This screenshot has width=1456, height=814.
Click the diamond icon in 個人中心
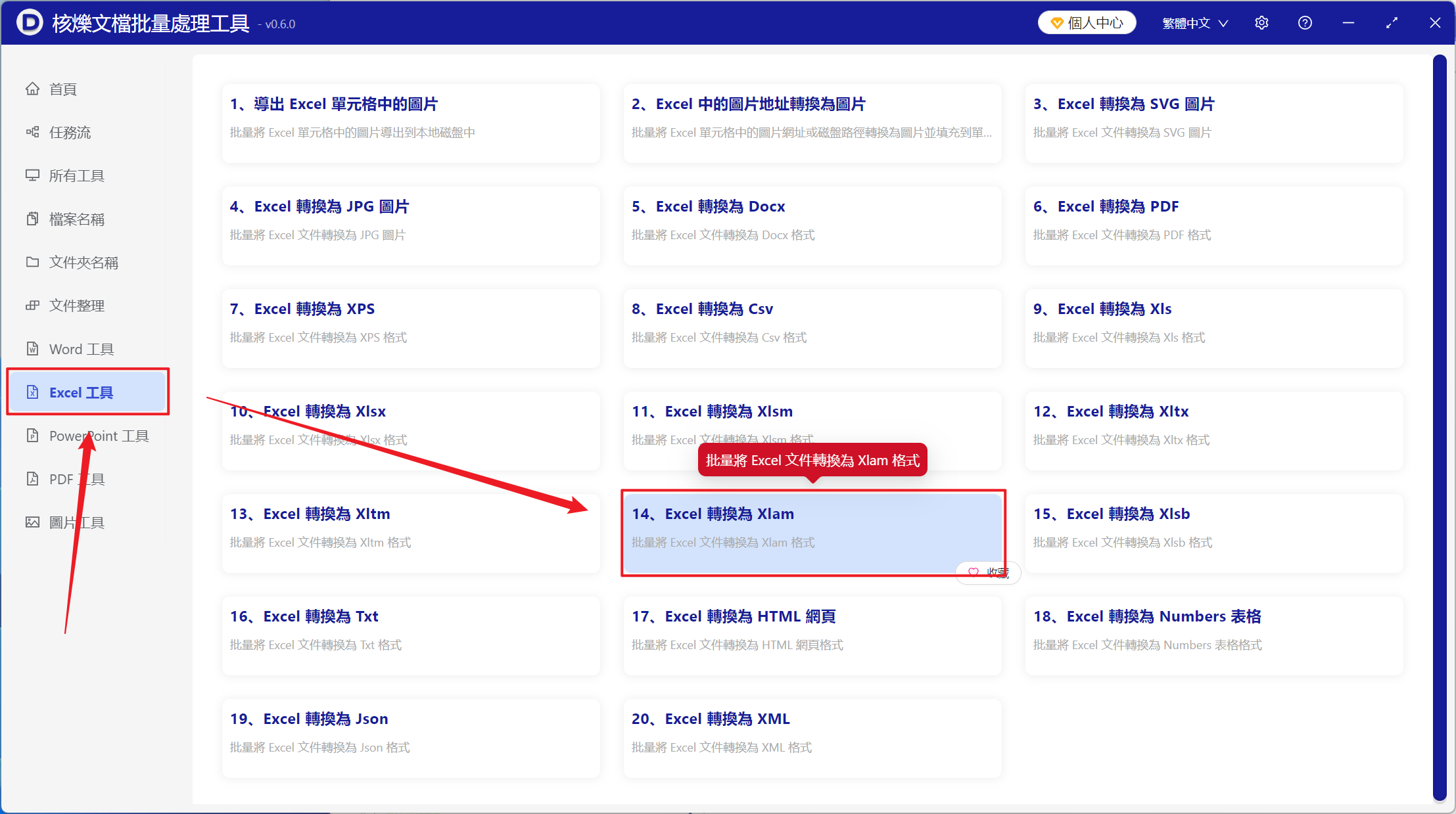(x=1057, y=23)
